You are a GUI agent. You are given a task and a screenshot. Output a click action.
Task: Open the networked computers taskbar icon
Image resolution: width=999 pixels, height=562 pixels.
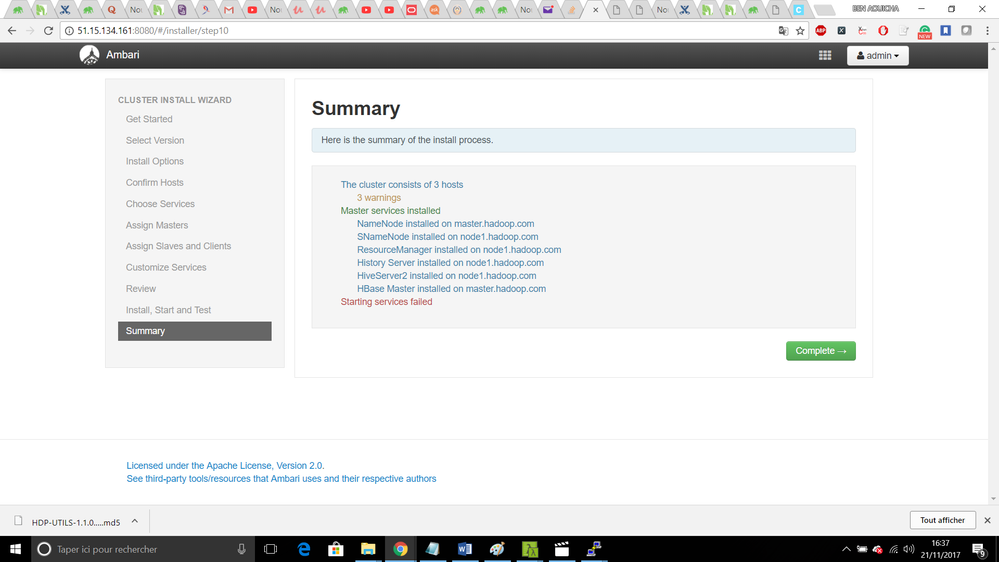(x=594, y=549)
